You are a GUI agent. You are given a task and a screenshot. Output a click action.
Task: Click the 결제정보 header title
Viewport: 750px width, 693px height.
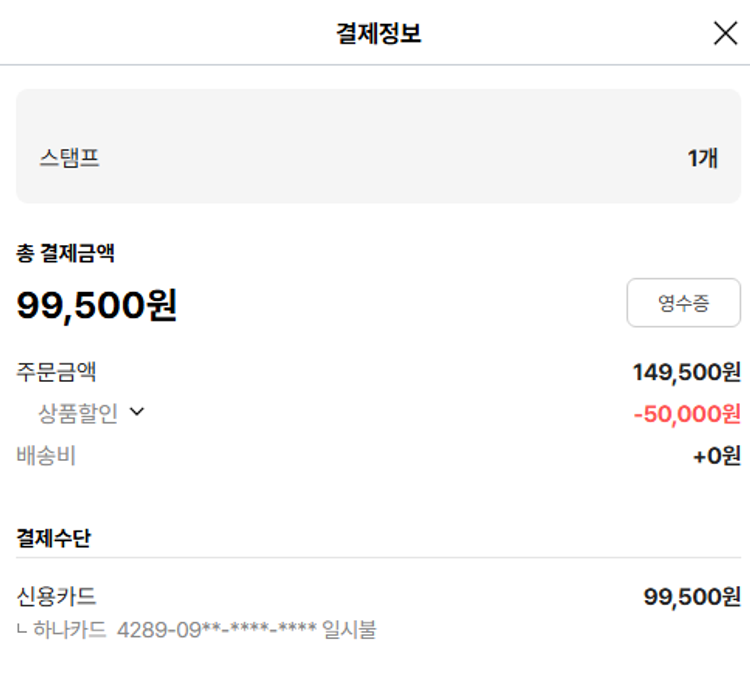(x=378, y=33)
